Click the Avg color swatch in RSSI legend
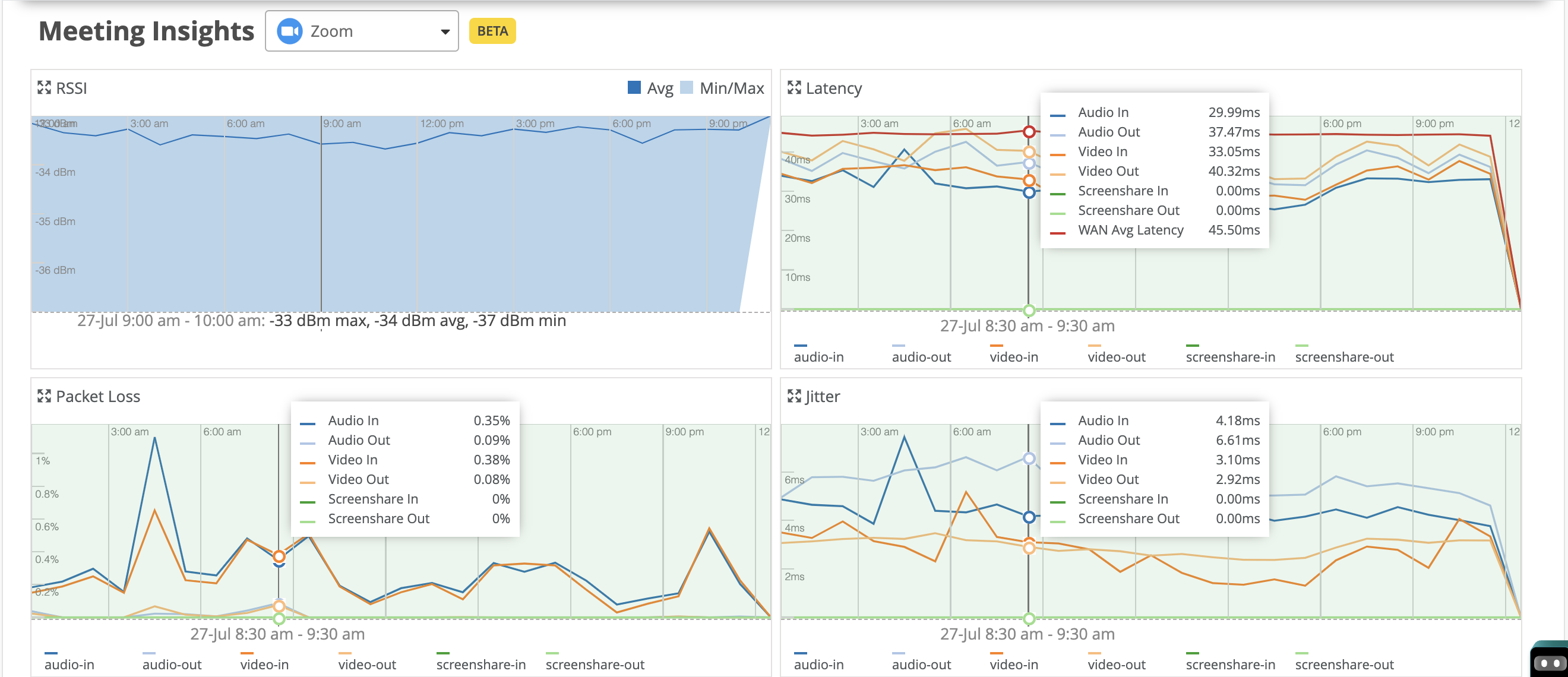 click(634, 88)
